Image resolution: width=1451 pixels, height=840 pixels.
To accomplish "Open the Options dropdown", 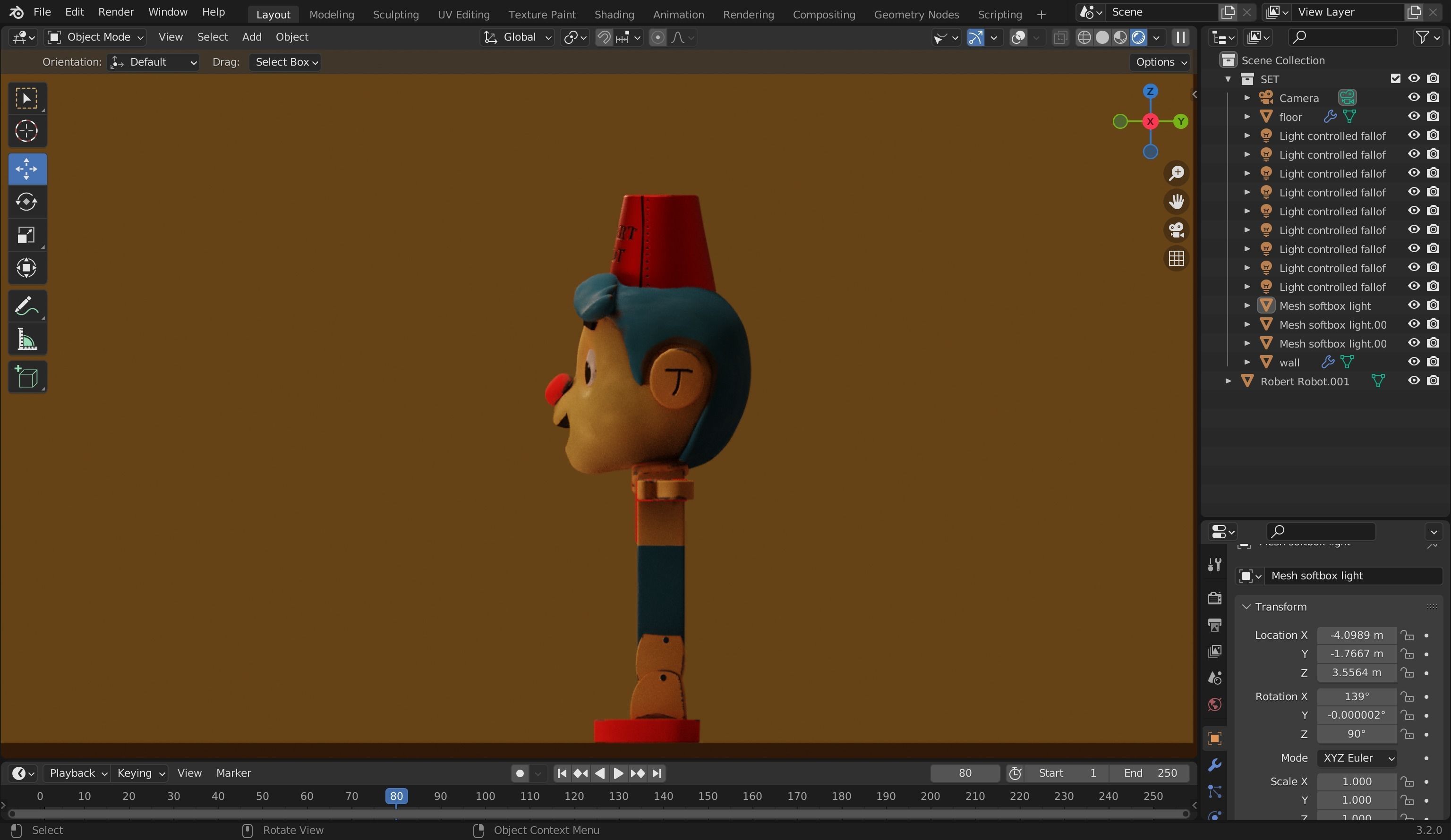I will [x=1160, y=62].
